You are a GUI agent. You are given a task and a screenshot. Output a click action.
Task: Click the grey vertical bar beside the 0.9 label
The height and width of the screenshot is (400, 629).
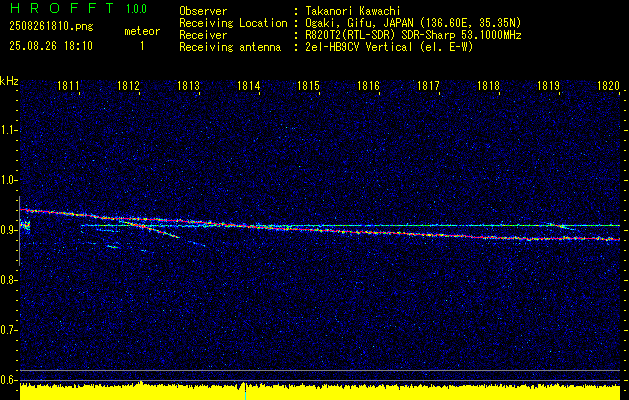19,231
